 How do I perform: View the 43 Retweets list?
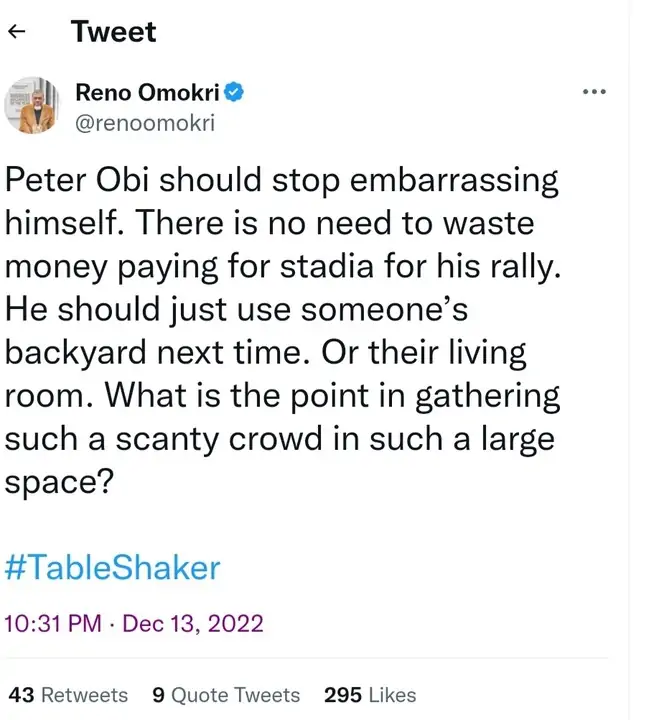(x=69, y=695)
